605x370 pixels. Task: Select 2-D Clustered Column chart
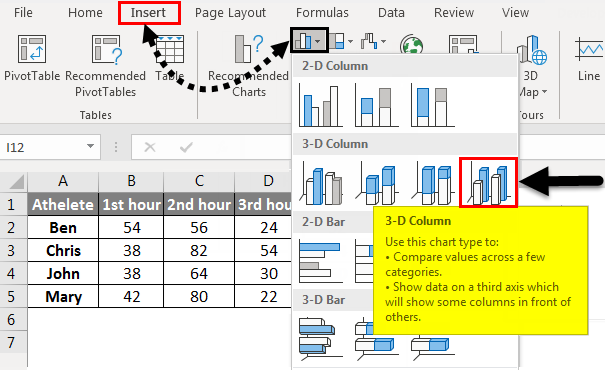pos(320,105)
